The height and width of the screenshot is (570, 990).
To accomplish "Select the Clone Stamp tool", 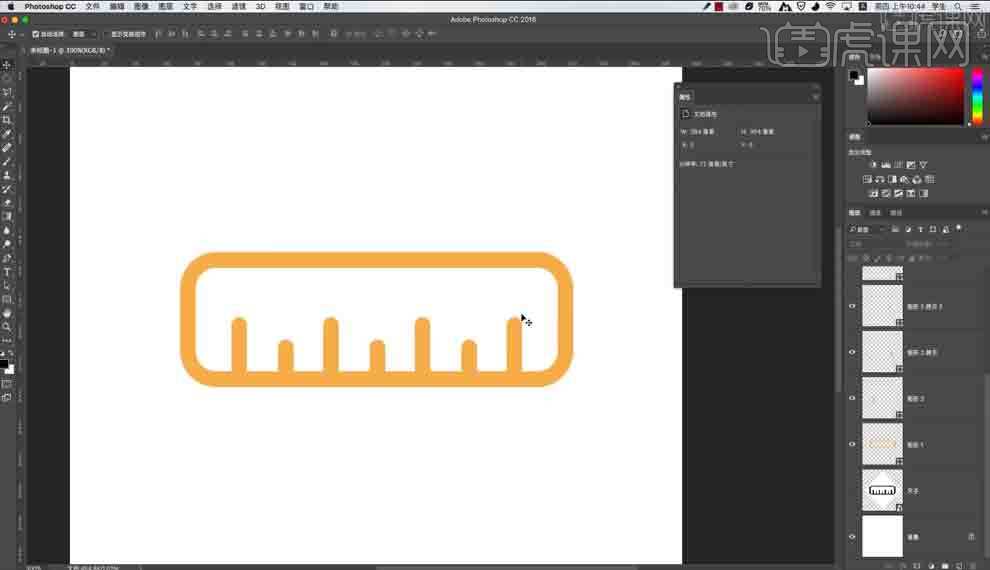I will (x=7, y=175).
